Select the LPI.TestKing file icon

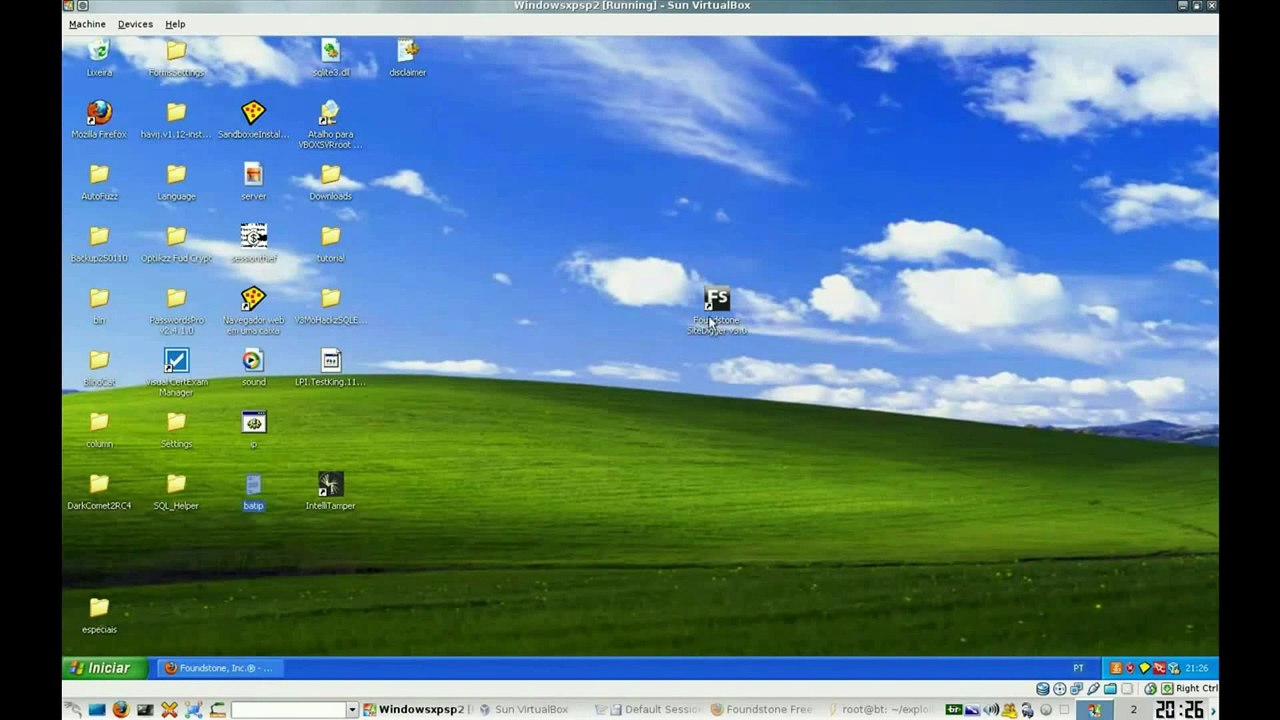330,367
